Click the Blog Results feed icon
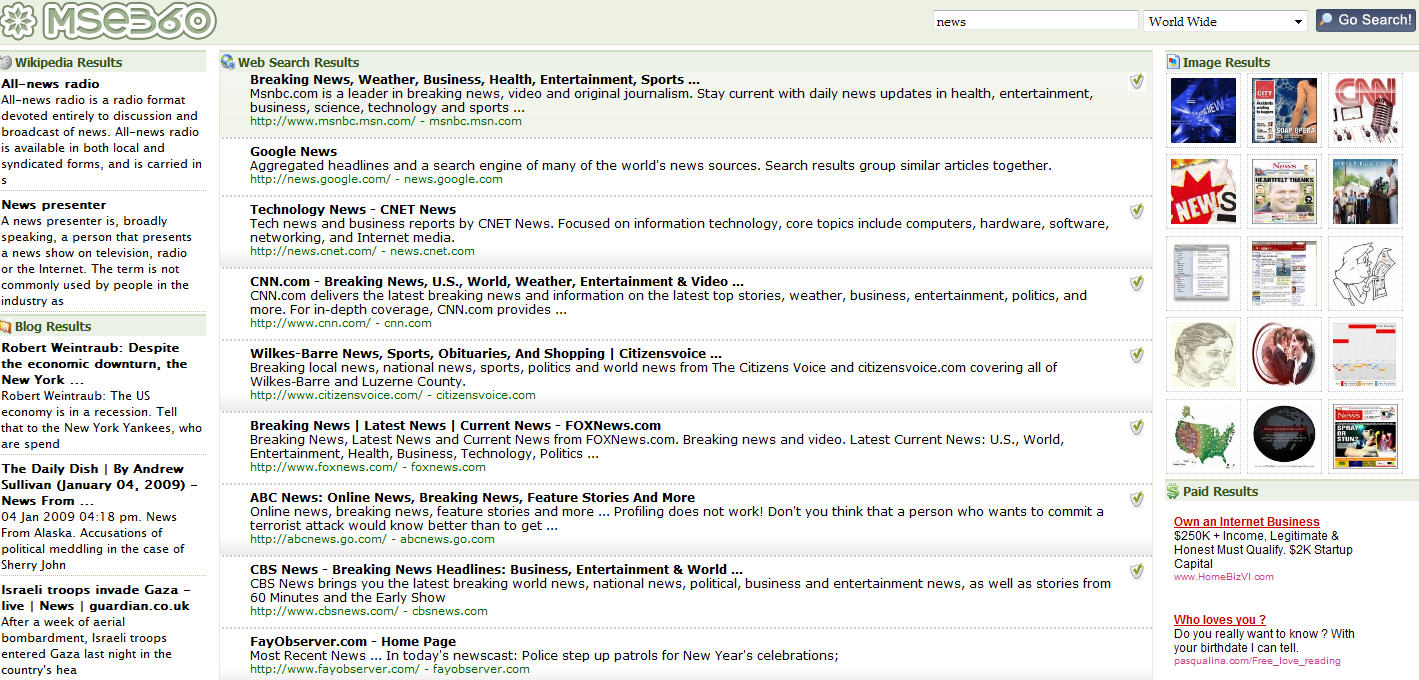The width and height of the screenshot is (1419, 680). pyautogui.click(x=6, y=326)
